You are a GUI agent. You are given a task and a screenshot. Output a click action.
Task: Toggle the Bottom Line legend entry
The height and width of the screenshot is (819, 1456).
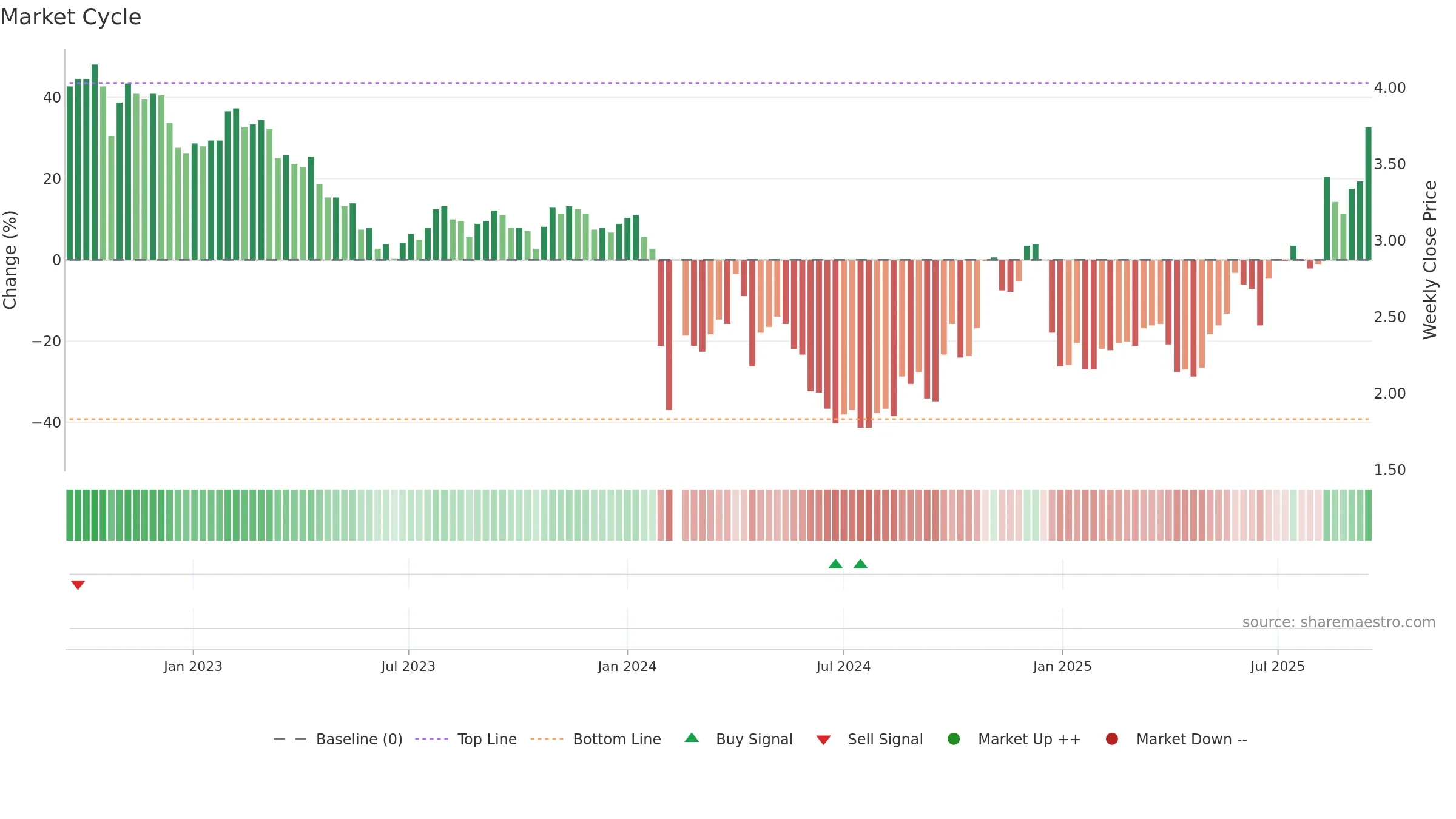coord(596,739)
